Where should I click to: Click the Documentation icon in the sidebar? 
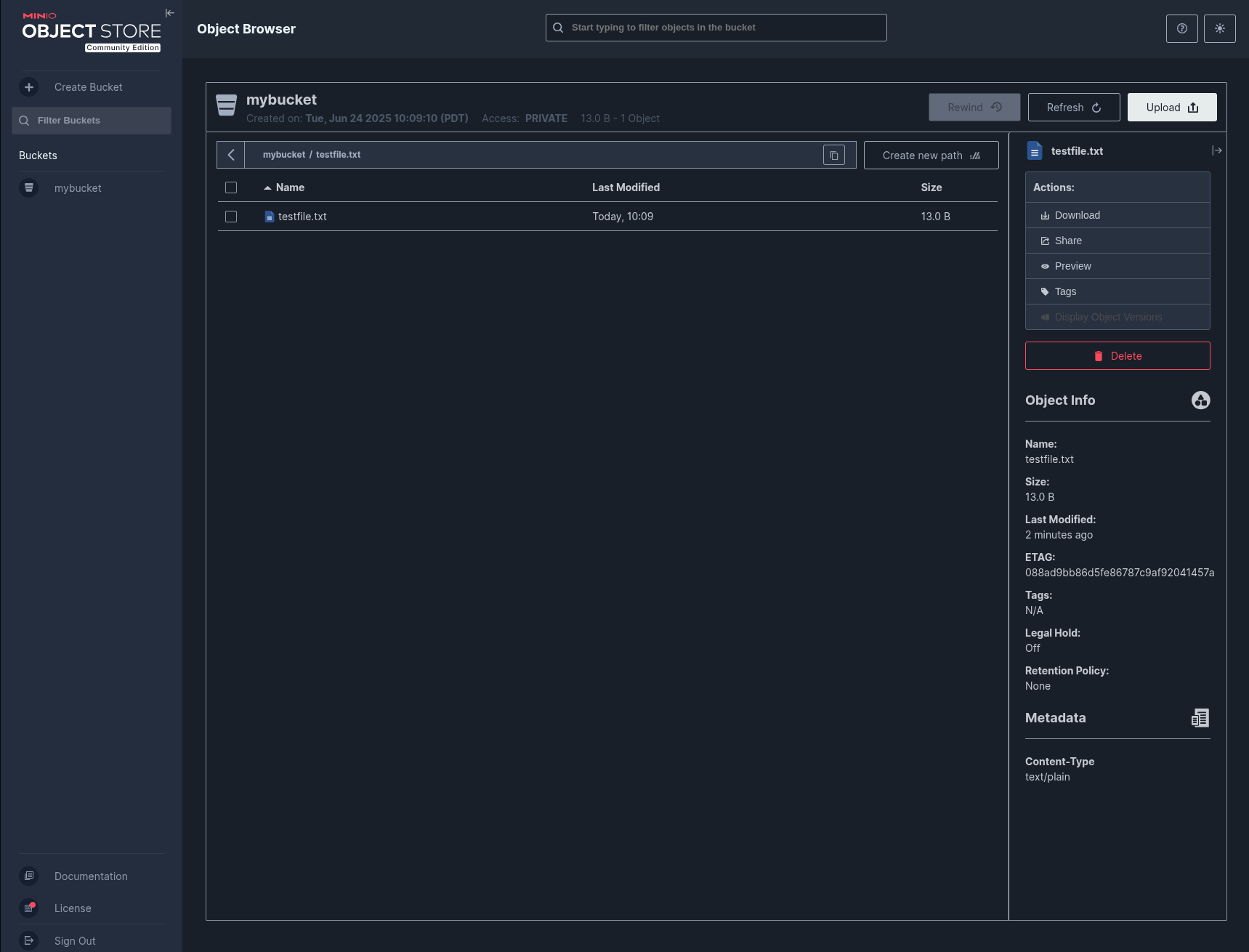click(29, 876)
